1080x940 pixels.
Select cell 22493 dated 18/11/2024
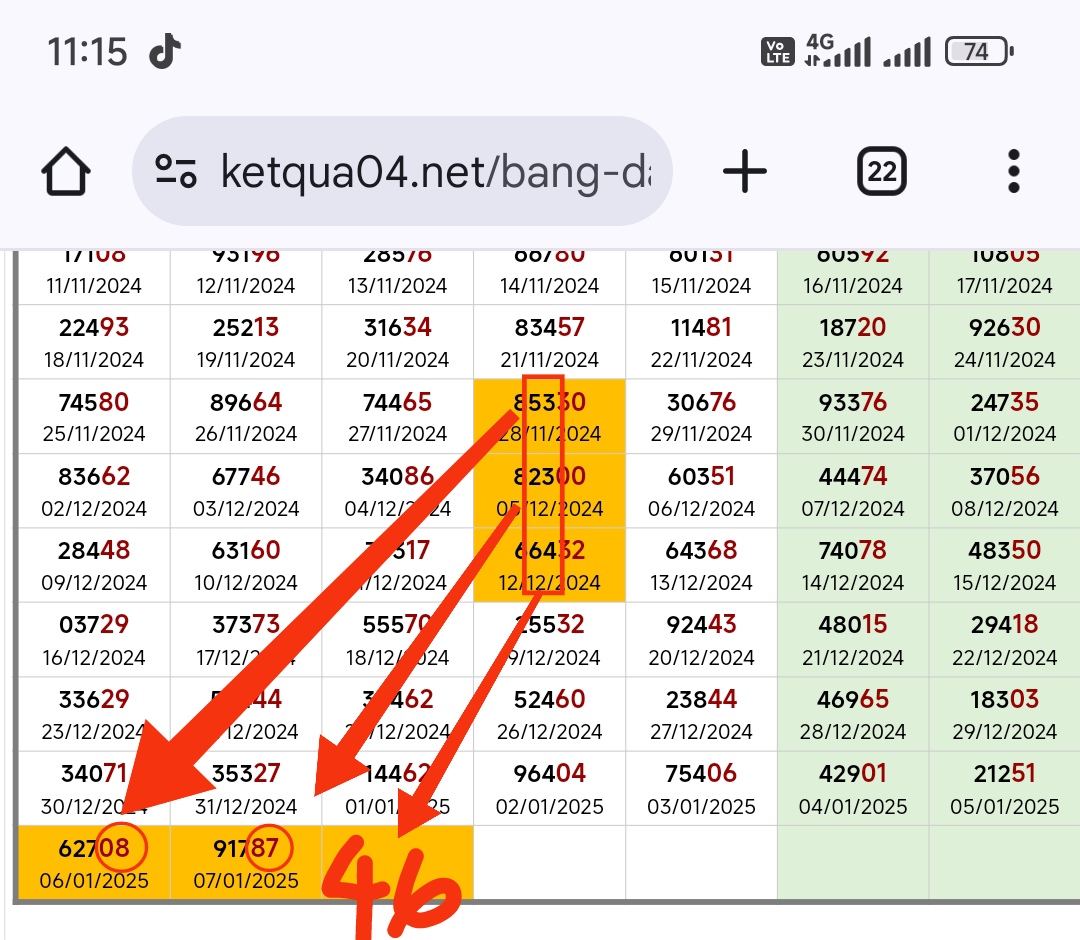tap(94, 342)
